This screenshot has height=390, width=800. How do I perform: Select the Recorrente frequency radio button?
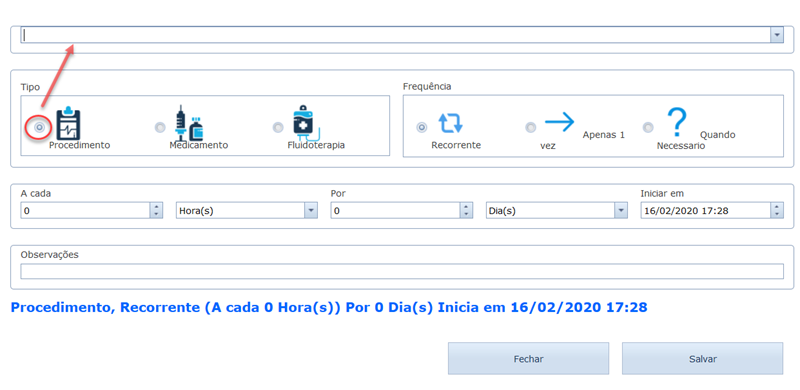(x=422, y=127)
